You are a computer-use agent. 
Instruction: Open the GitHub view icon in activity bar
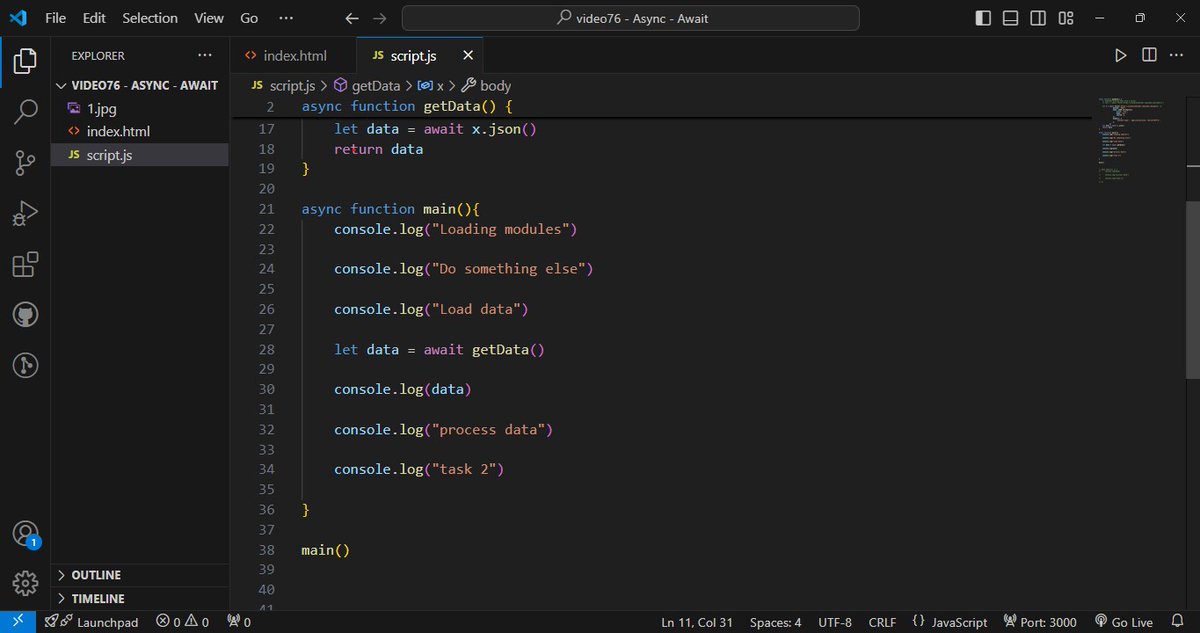coord(25,316)
